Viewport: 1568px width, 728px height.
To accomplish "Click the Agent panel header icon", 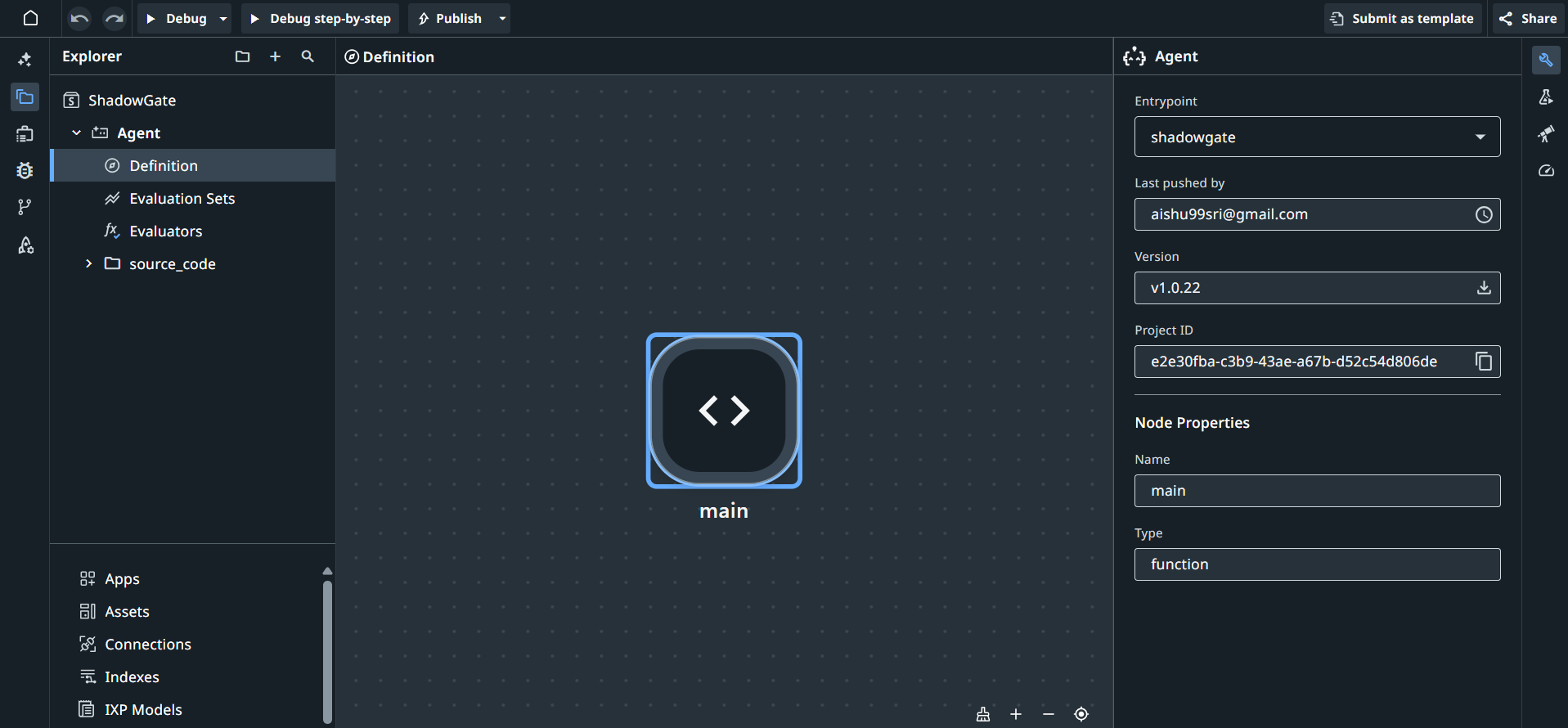I will [x=1134, y=56].
